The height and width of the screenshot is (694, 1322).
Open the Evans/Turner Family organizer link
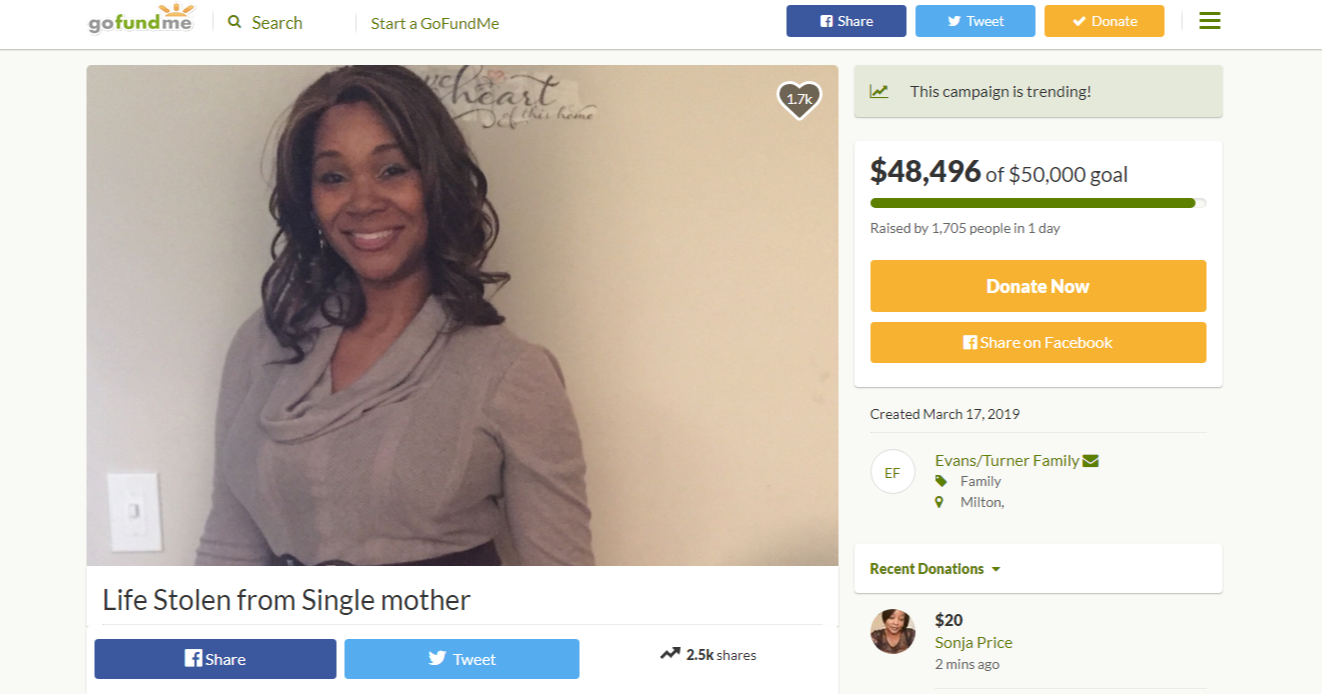pyautogui.click(x=1007, y=461)
